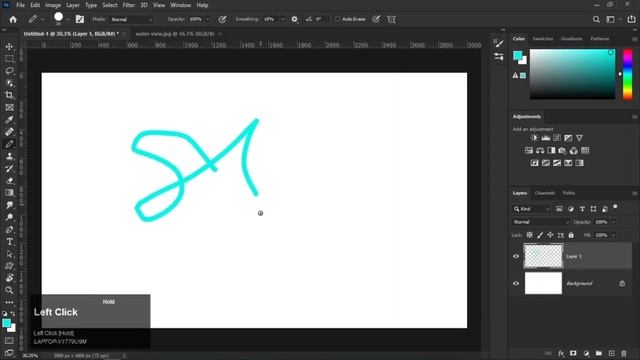Screen dimensions: 640x360
Task: Toggle lock image pixels brush icon
Action: click(540, 235)
